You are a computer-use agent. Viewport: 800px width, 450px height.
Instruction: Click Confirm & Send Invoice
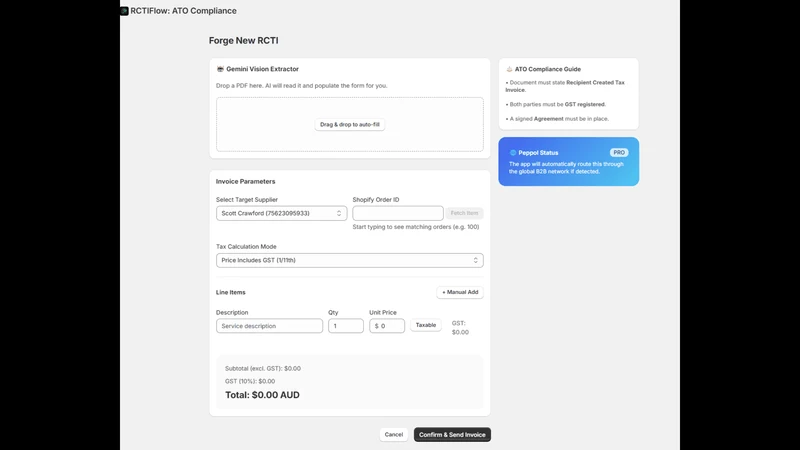[x=452, y=435]
